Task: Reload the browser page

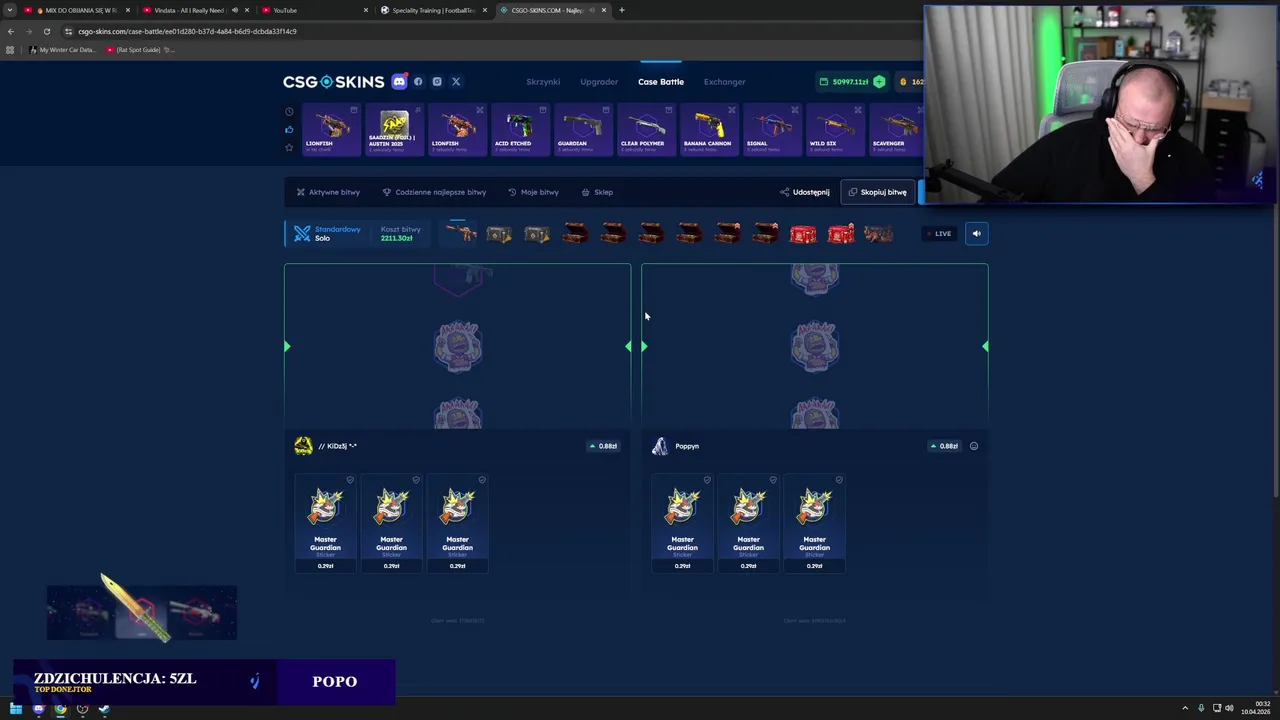Action: [x=46, y=31]
